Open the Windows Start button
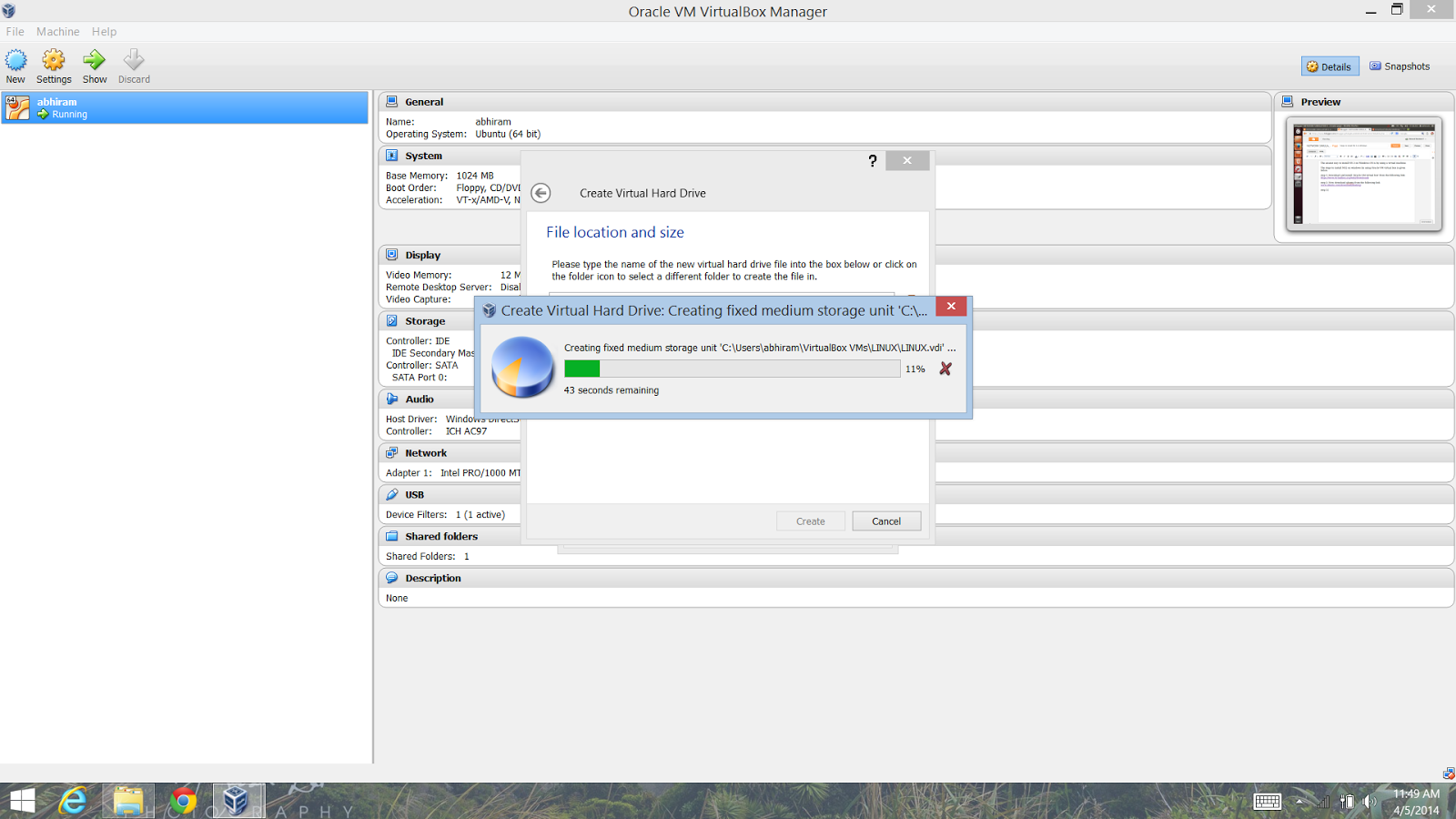This screenshot has width=1456, height=819. [x=22, y=801]
